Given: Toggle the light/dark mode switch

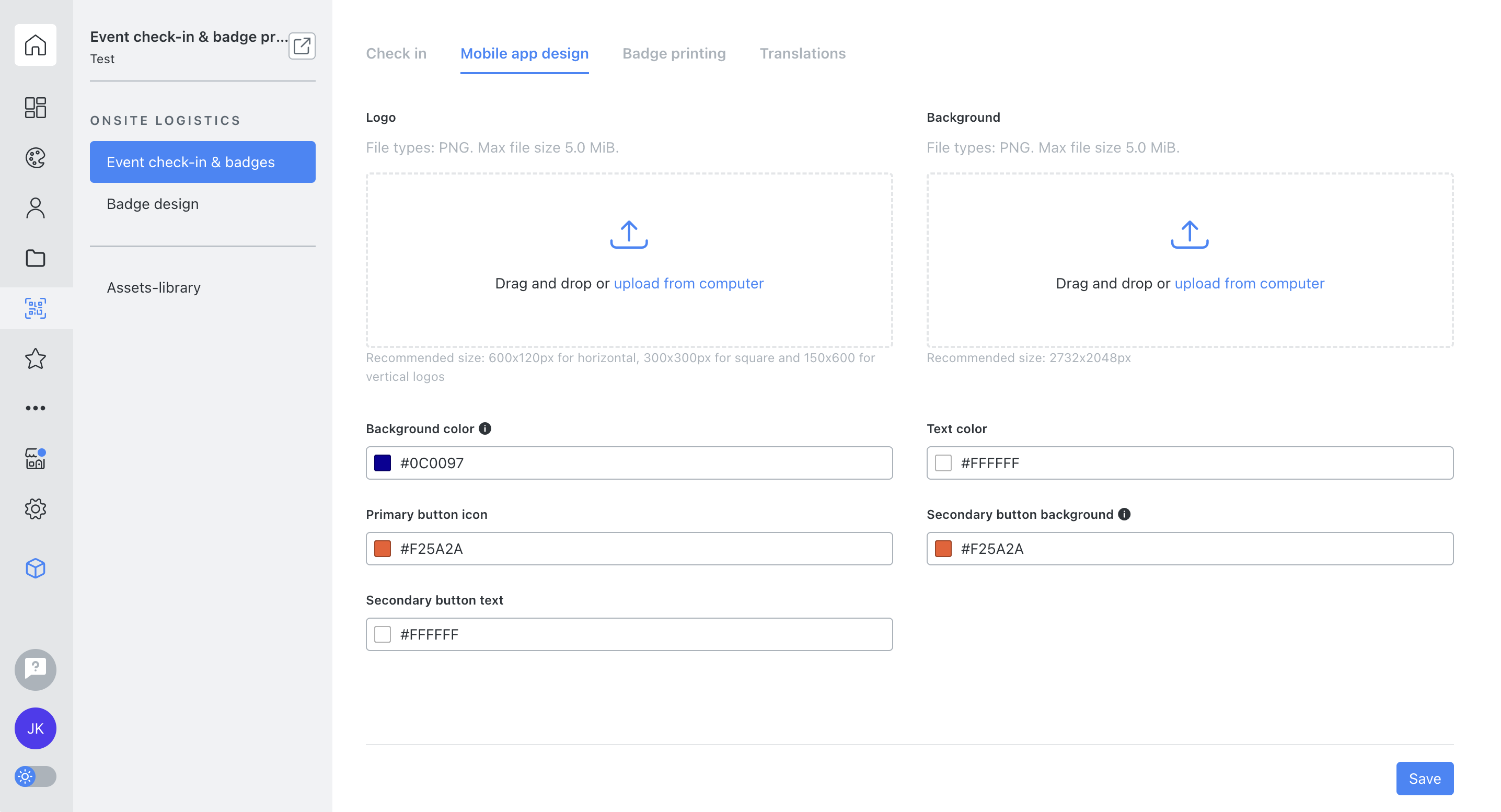Looking at the screenshot, I should click(36, 776).
